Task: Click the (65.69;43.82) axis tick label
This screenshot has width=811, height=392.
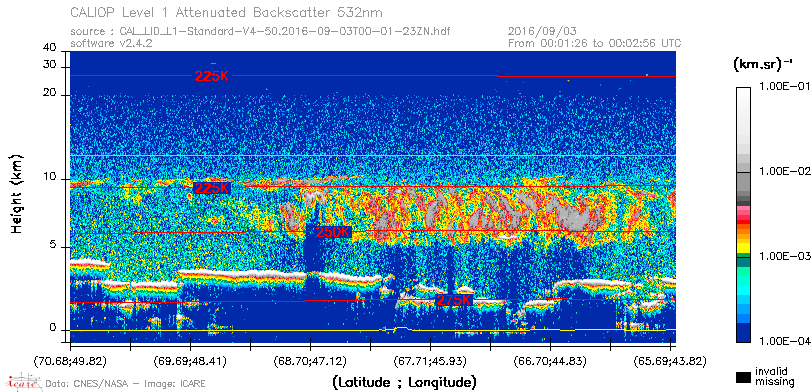Action: pos(670,360)
